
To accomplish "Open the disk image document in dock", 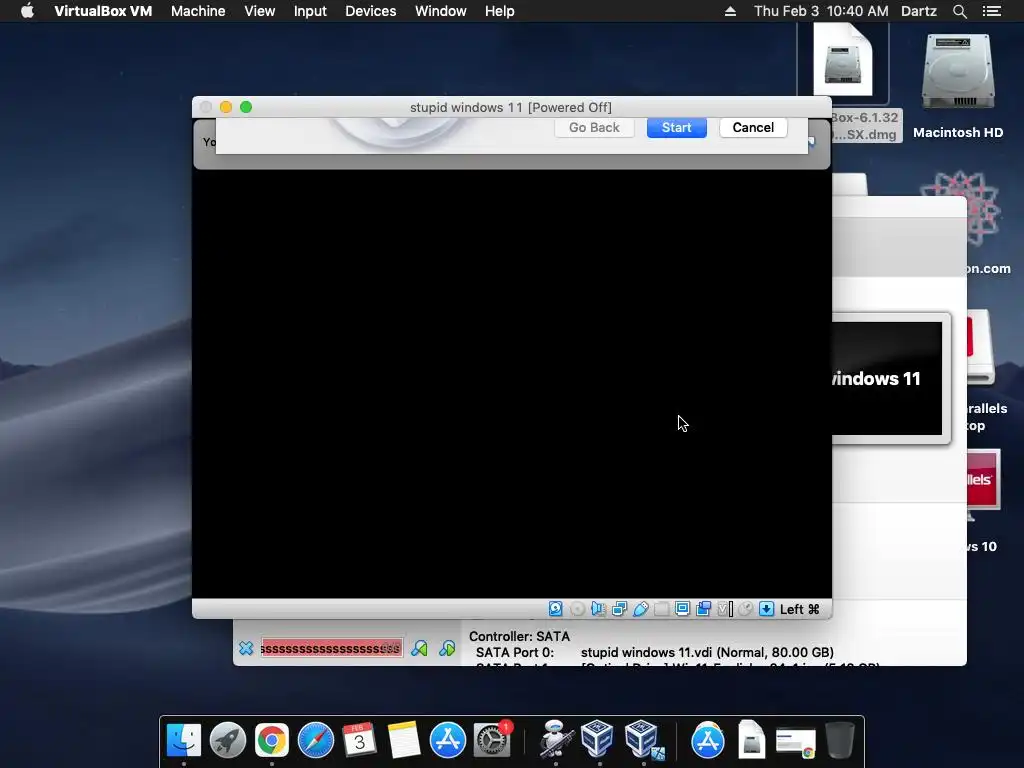I will click(752, 740).
